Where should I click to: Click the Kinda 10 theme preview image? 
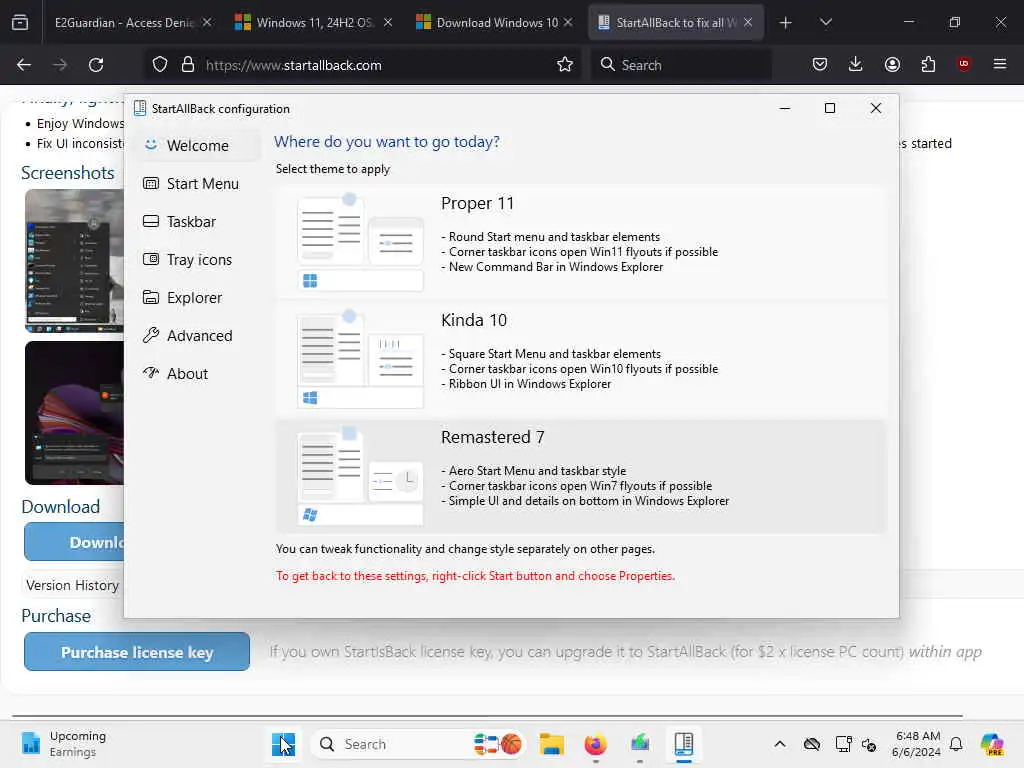[360, 359]
